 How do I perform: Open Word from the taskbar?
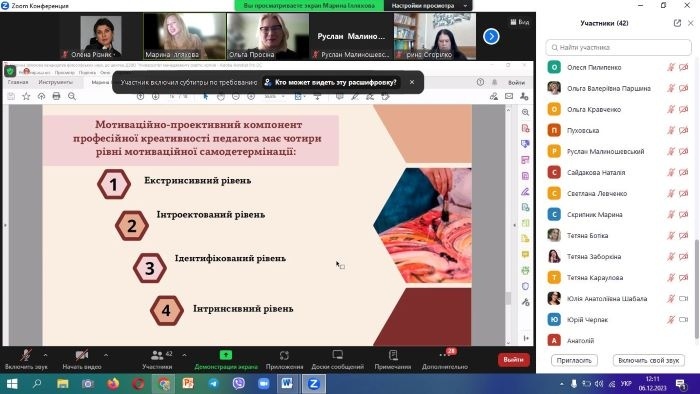point(287,384)
